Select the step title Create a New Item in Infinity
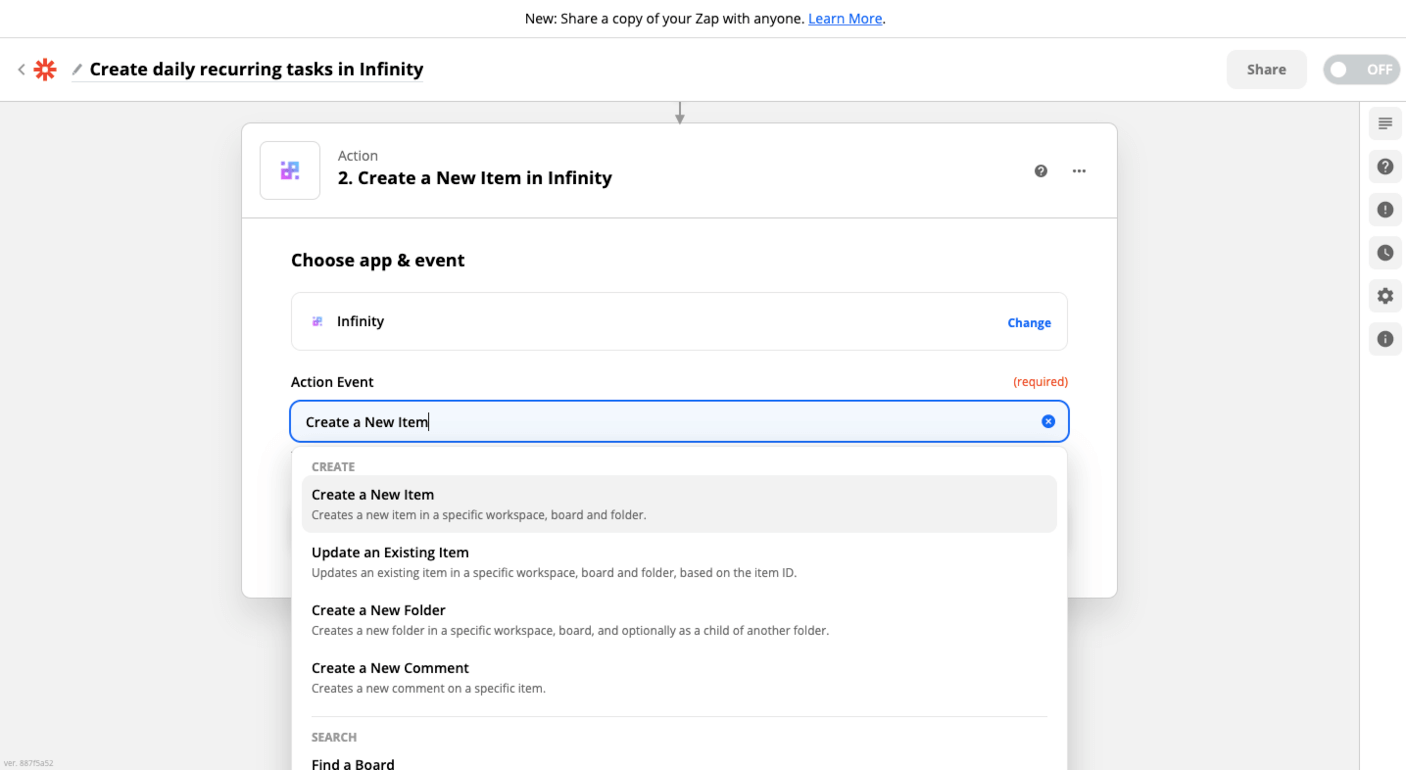 [475, 178]
